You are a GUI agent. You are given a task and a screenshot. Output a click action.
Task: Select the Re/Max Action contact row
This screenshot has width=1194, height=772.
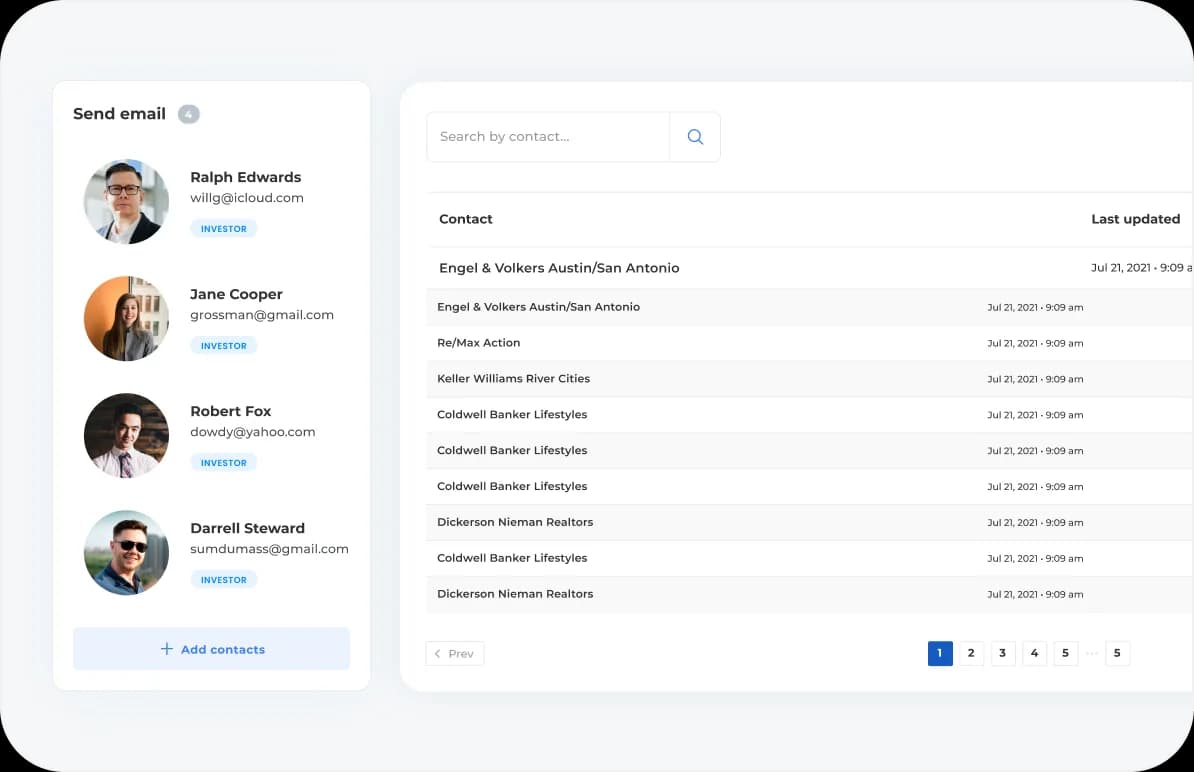tap(479, 343)
